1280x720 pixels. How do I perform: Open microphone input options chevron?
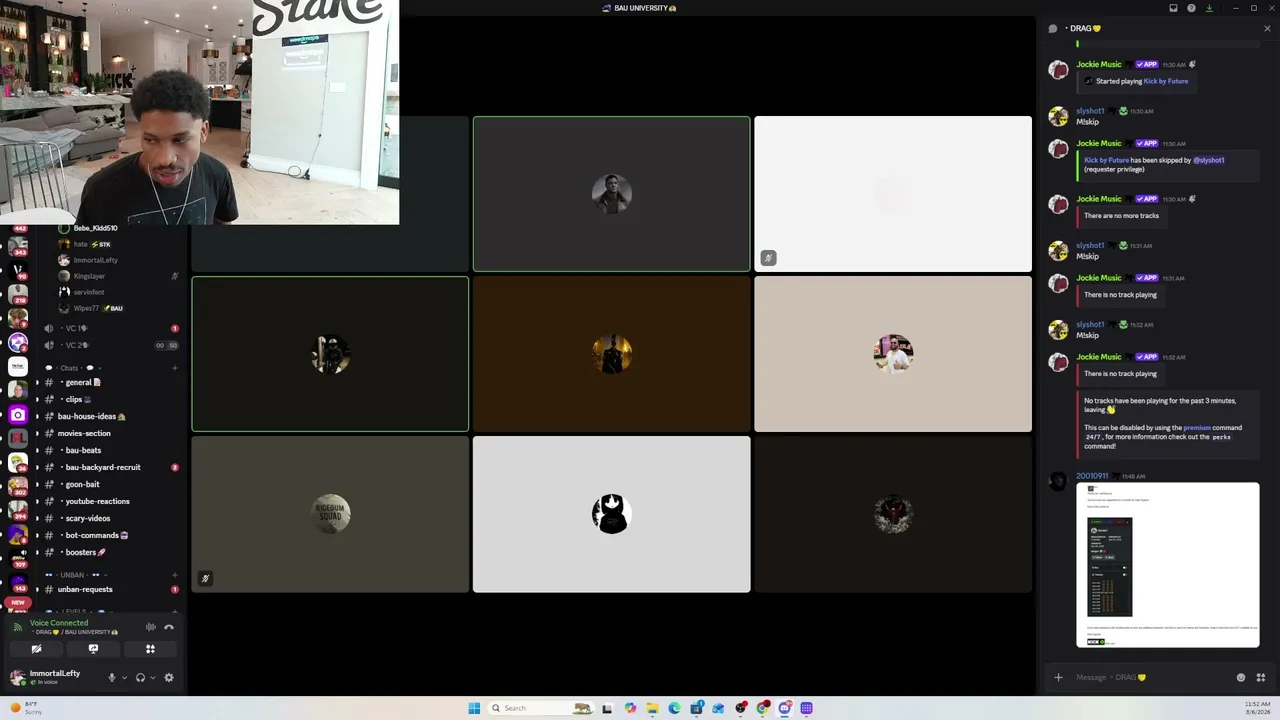pyautogui.click(x=124, y=677)
